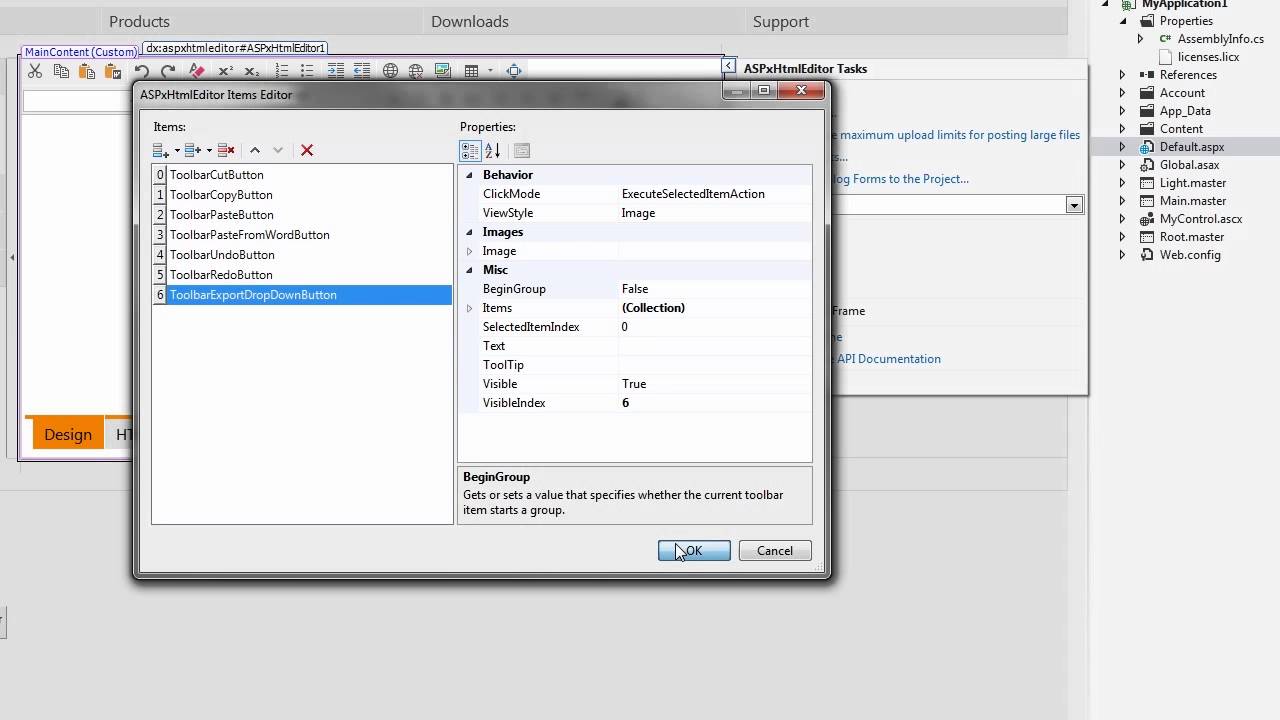1280x720 pixels.
Task: Expand the AssemblyInfo.cs node
Action: (1140, 39)
